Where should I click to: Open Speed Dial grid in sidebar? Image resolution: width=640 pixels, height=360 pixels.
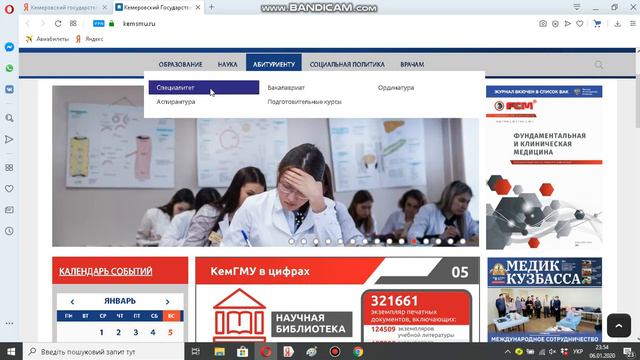9,167
